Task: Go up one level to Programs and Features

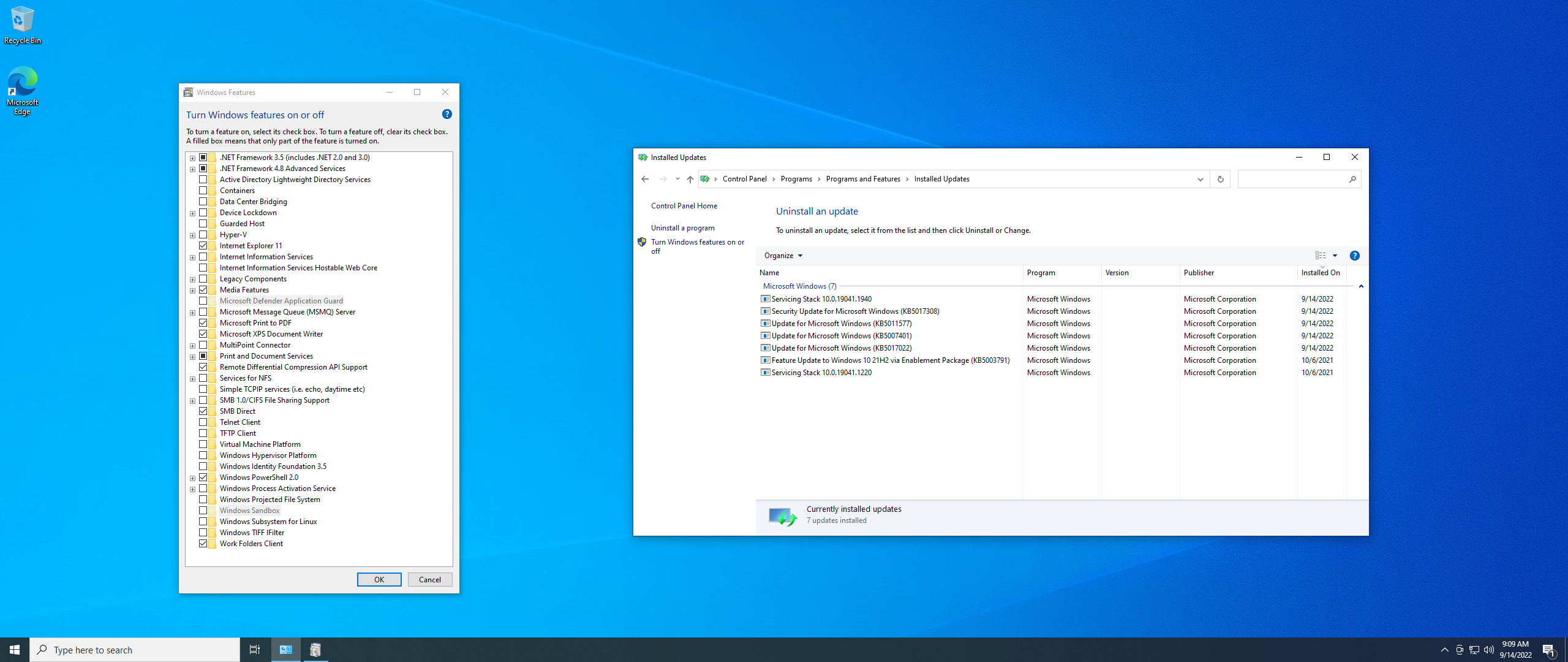Action: pyautogui.click(x=690, y=179)
